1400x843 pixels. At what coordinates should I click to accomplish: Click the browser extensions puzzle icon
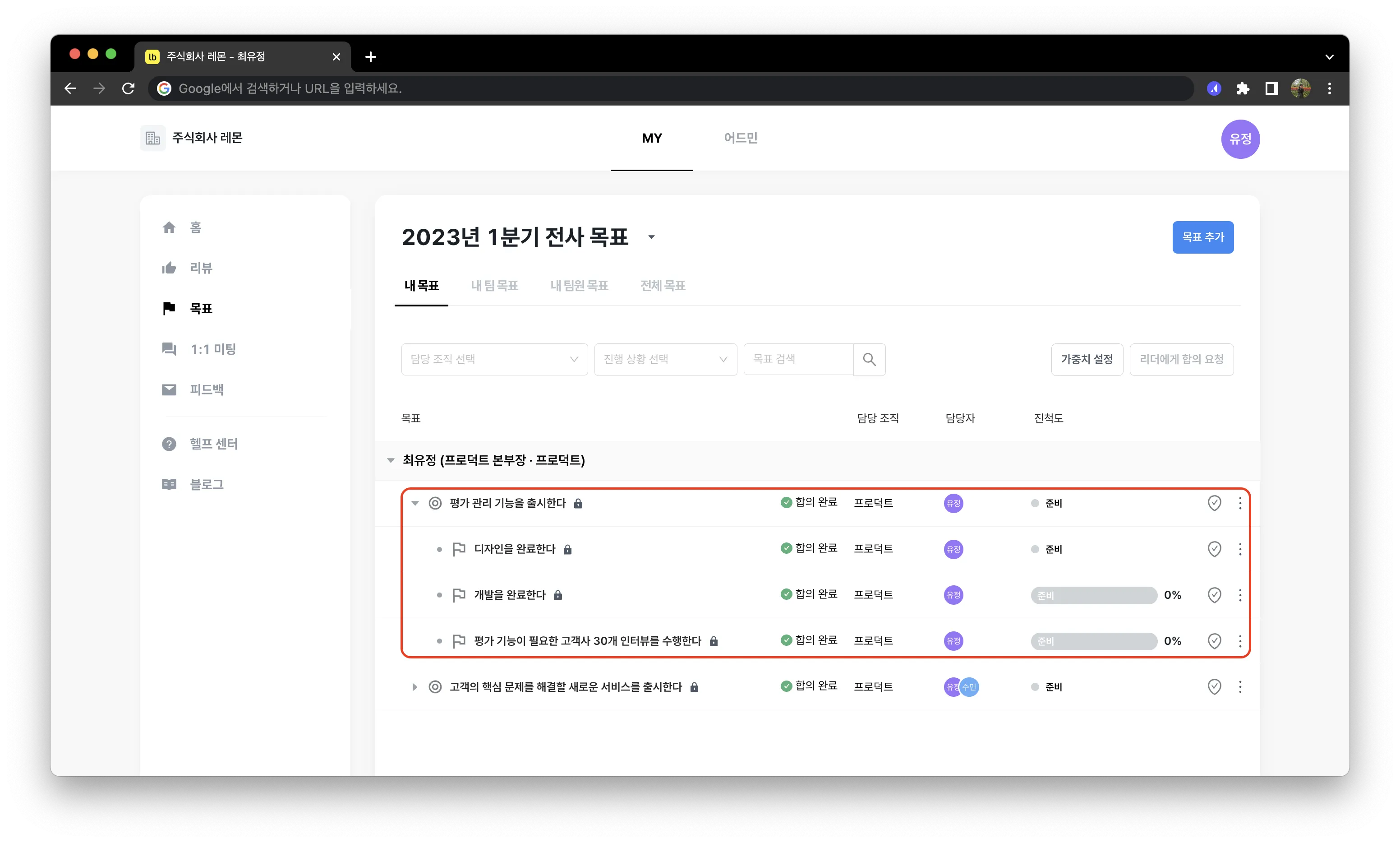pyautogui.click(x=1243, y=88)
